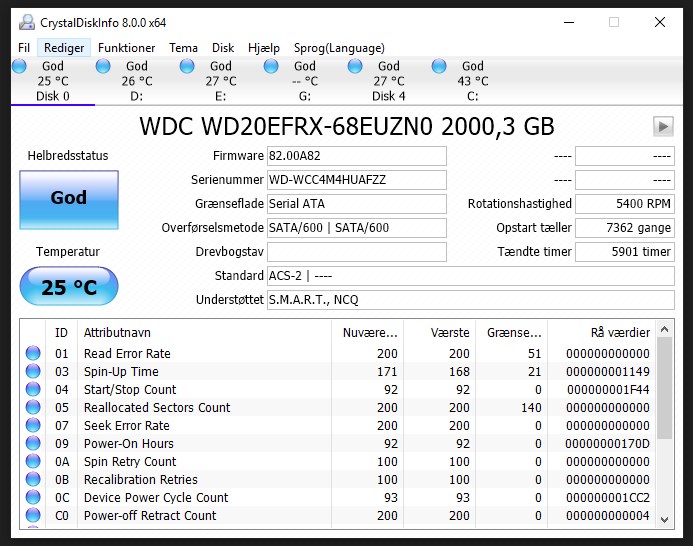This screenshot has width=693, height=546.
Task: Click status orb for Reallocated Sectors Count
Action: point(33,407)
